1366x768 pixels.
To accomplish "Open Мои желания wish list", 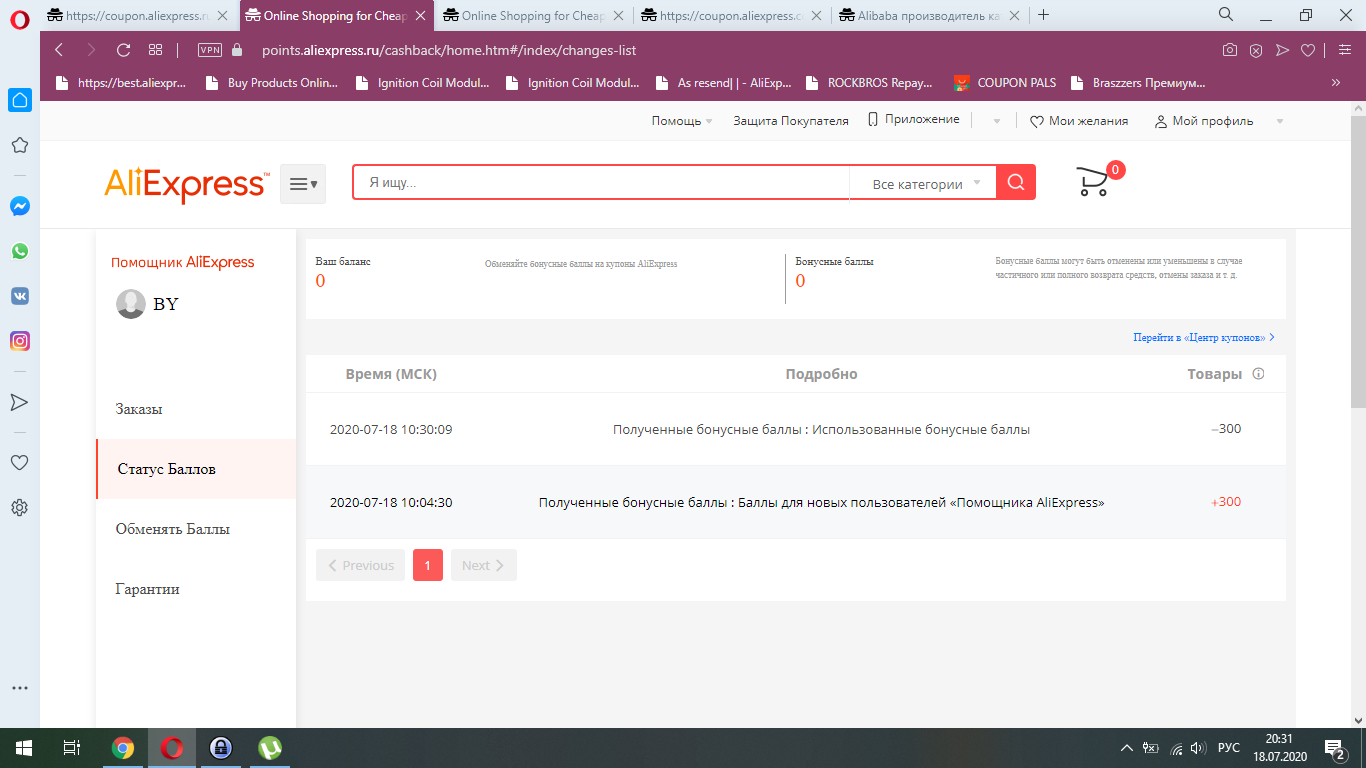I will click(x=1079, y=121).
